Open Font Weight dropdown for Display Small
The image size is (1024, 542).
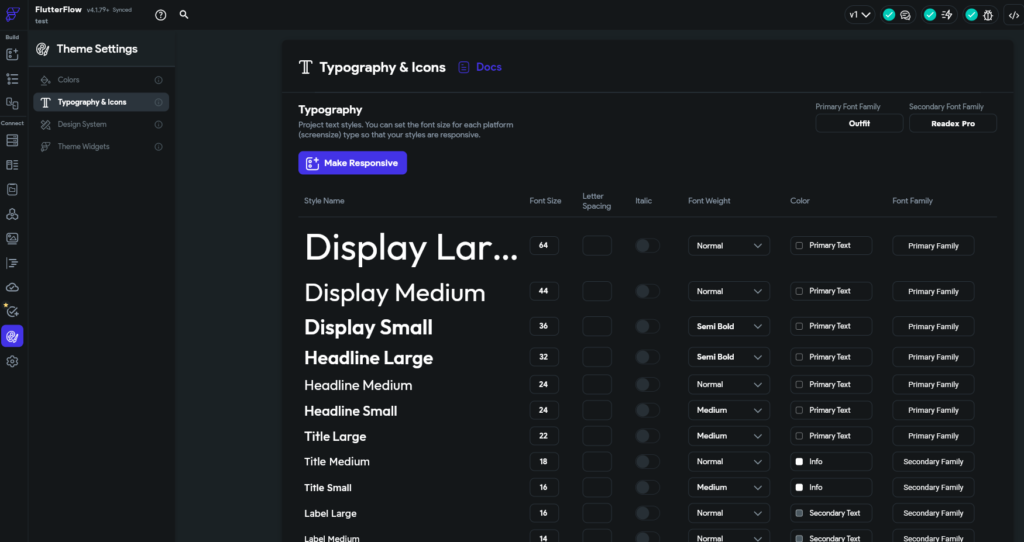click(729, 327)
